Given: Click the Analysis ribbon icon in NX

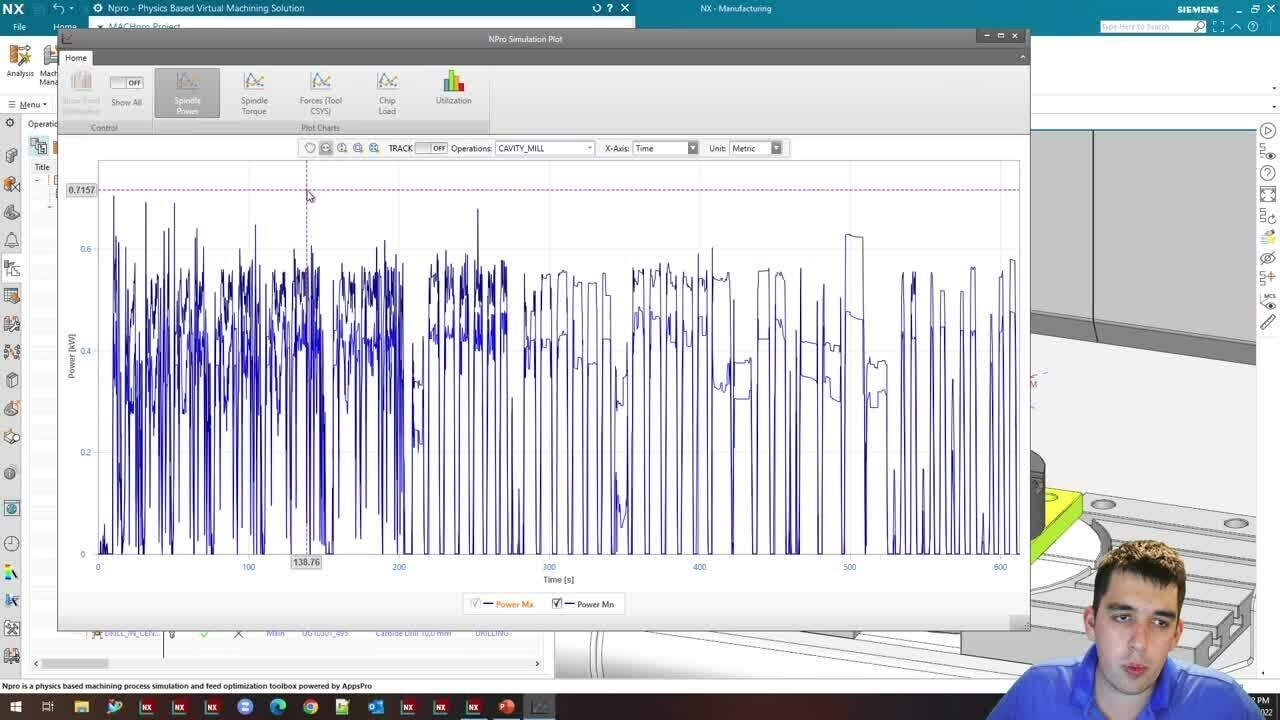Looking at the screenshot, I should 20,60.
